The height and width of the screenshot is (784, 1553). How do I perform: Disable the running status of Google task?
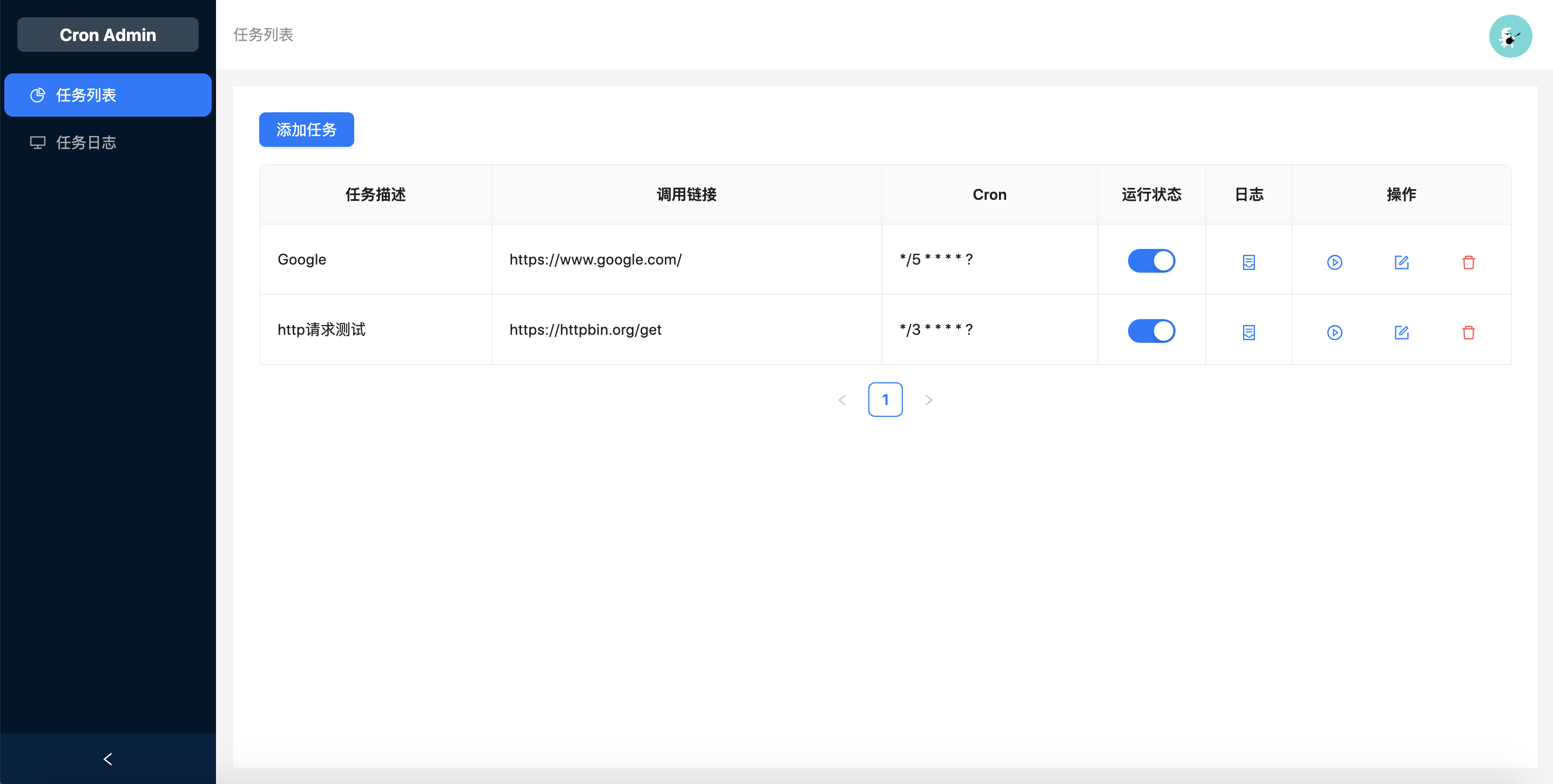point(1151,260)
